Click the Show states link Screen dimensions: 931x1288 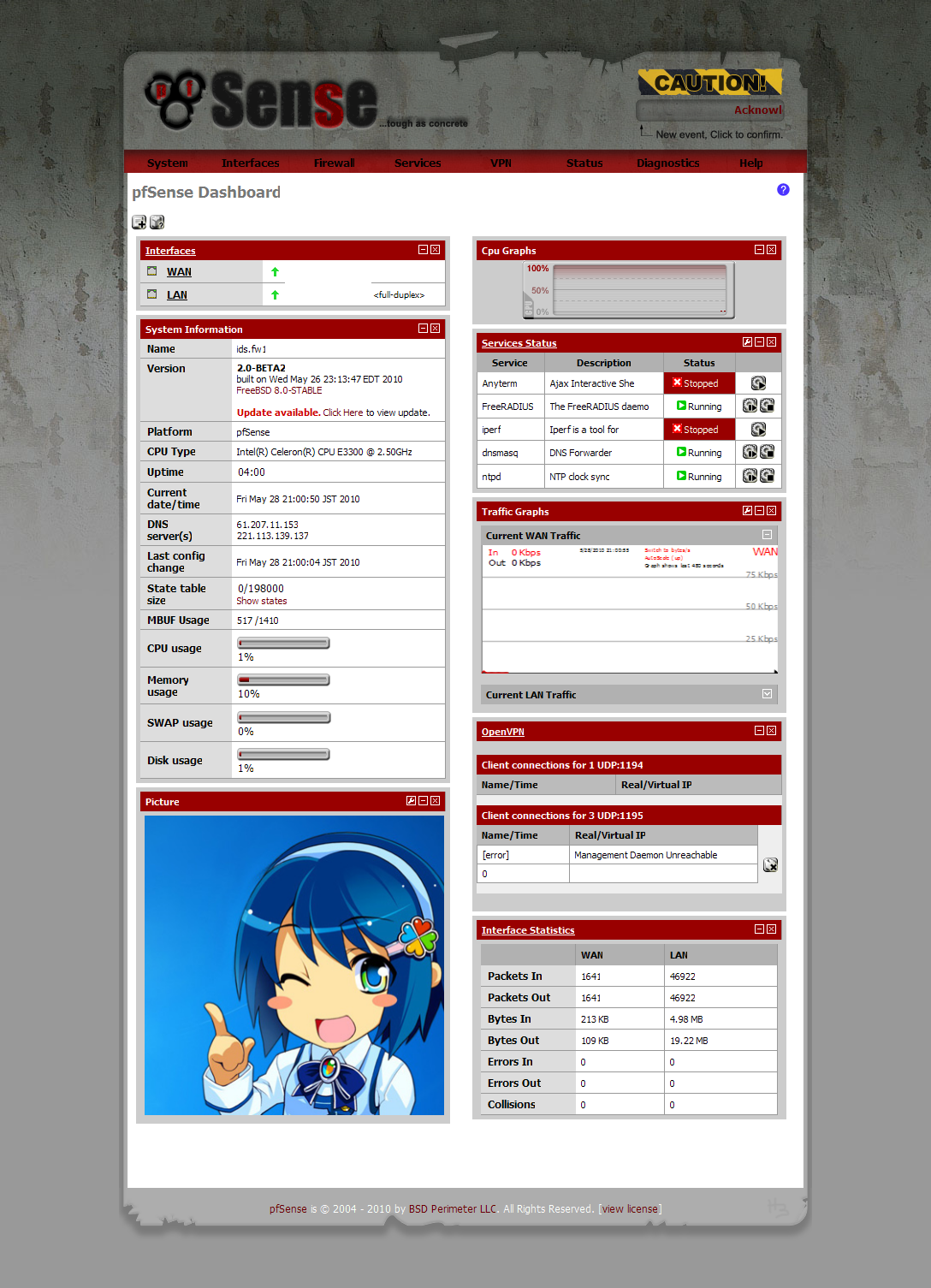coord(262,602)
